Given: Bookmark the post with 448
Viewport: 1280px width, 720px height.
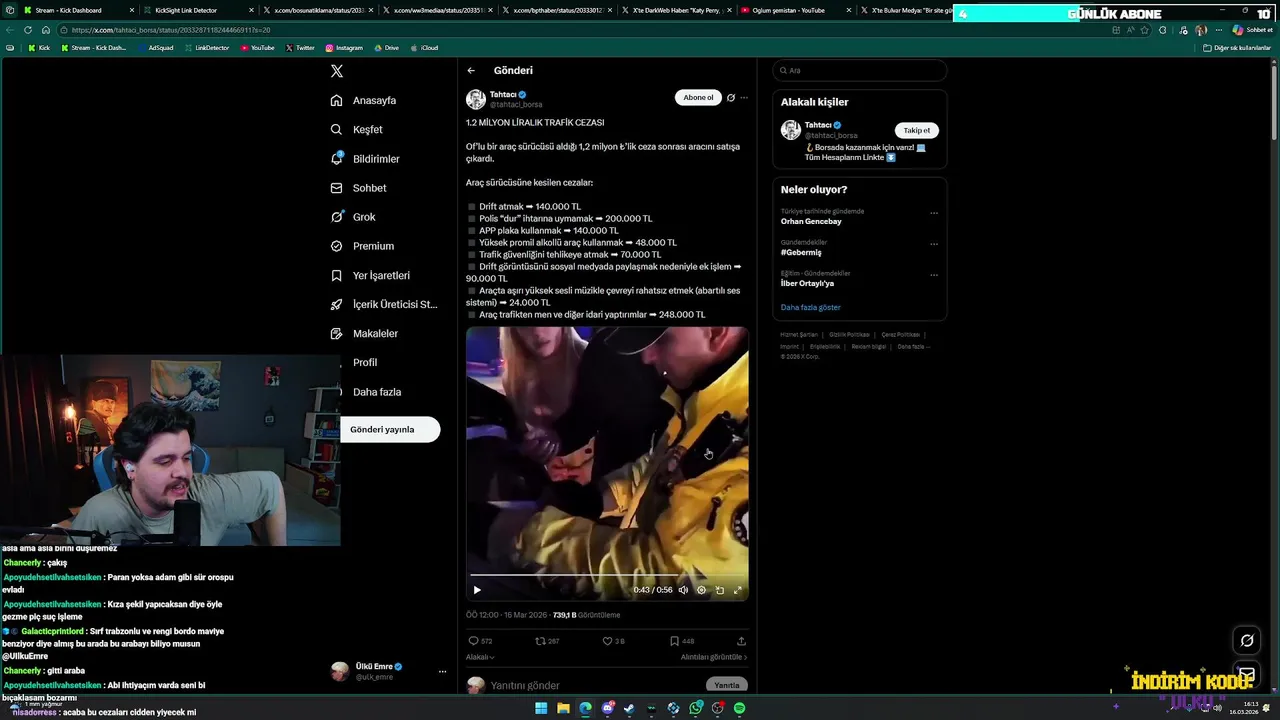Looking at the screenshot, I should click(682, 641).
